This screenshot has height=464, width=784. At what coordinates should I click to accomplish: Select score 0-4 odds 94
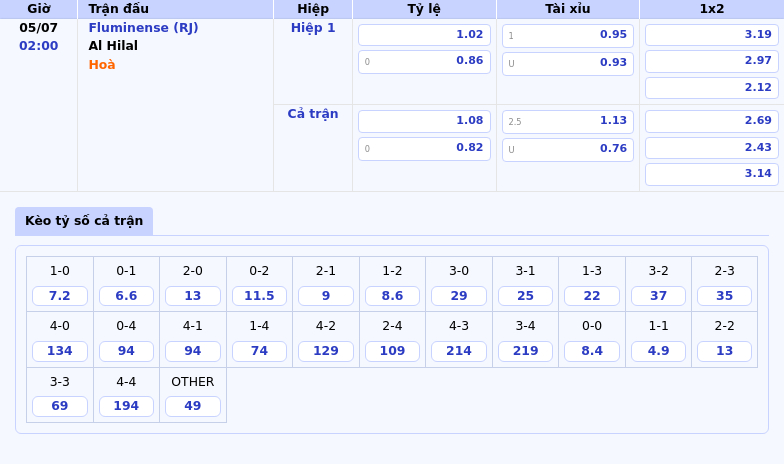coord(126,351)
